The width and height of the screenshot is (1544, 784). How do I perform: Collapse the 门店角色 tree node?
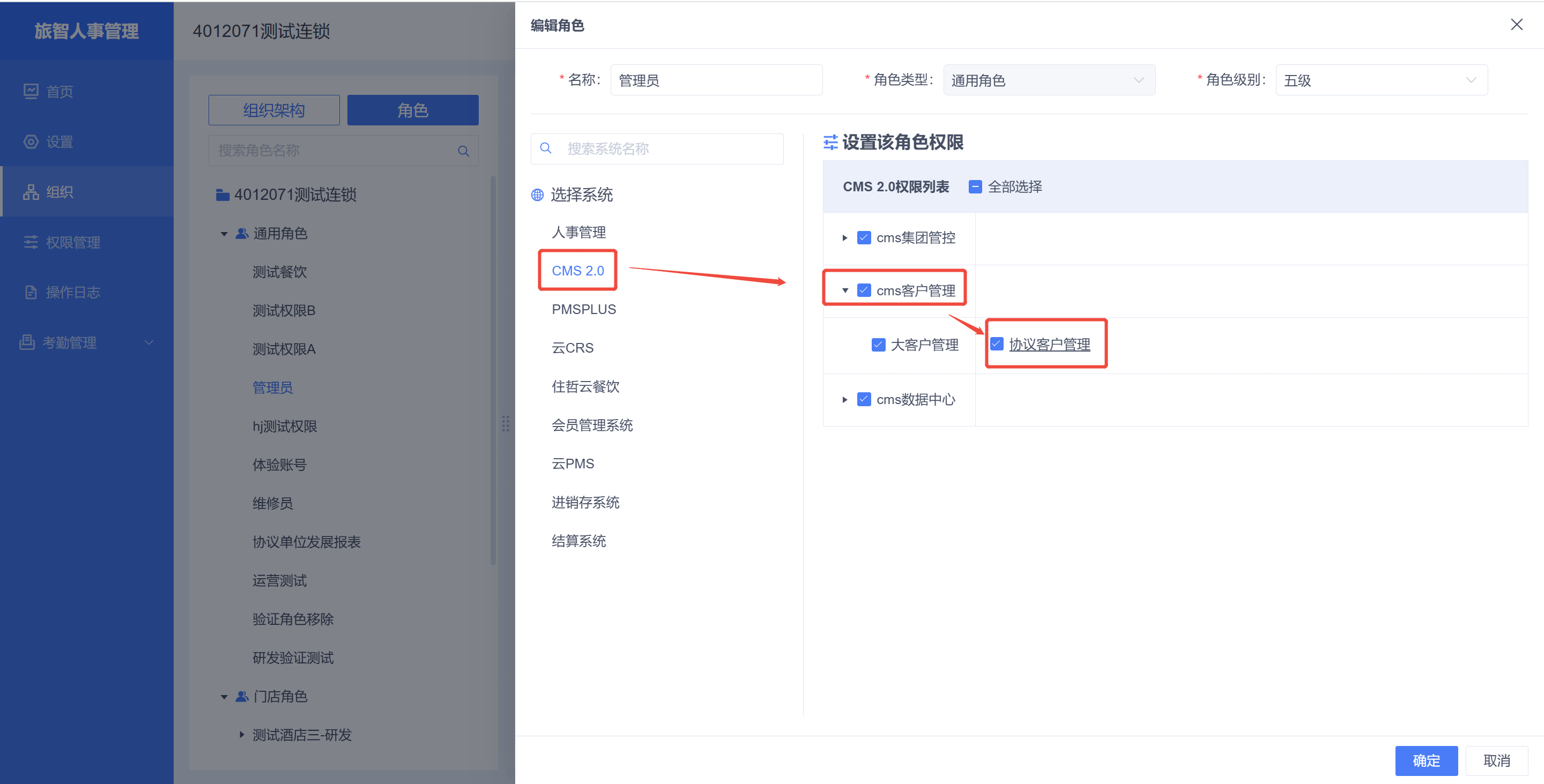224,697
